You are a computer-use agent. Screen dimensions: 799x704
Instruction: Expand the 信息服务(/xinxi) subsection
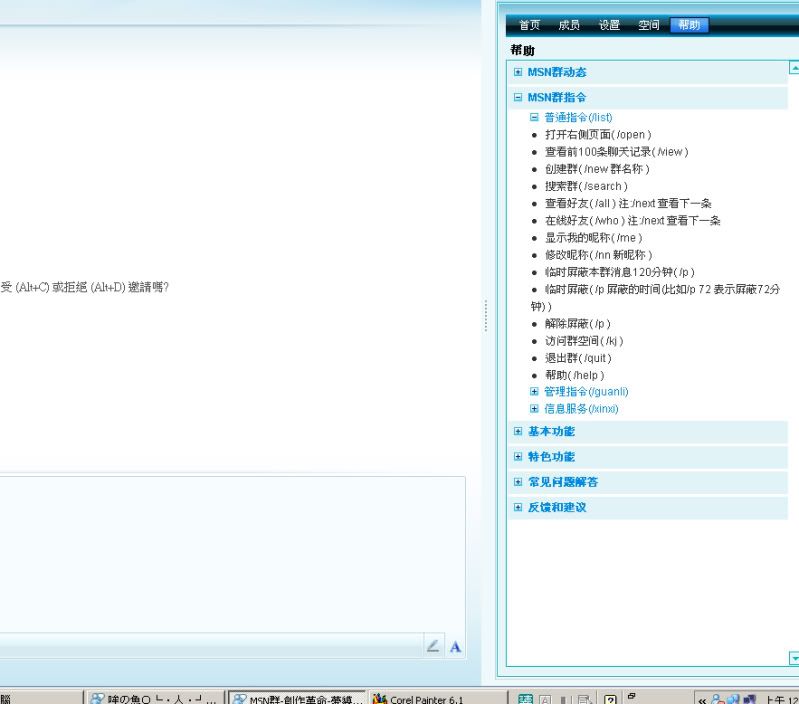coord(534,409)
